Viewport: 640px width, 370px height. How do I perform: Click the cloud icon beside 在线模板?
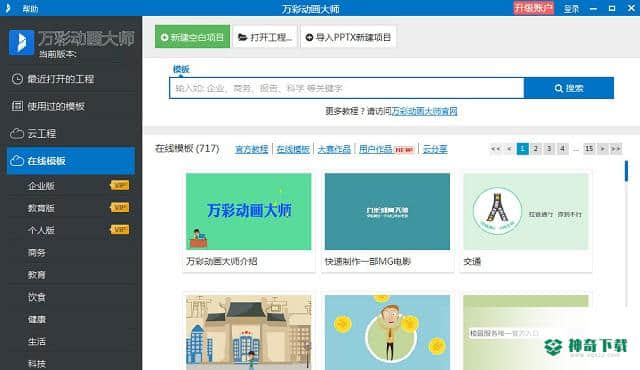(x=17, y=161)
